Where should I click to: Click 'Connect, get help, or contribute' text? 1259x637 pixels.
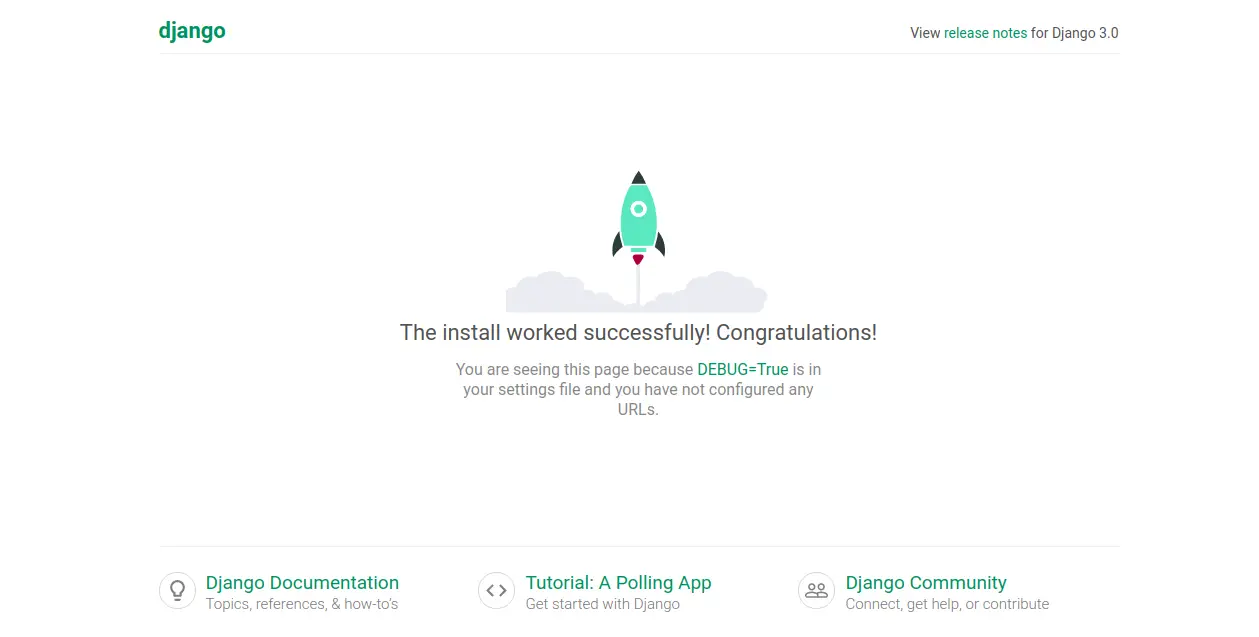click(x=947, y=604)
